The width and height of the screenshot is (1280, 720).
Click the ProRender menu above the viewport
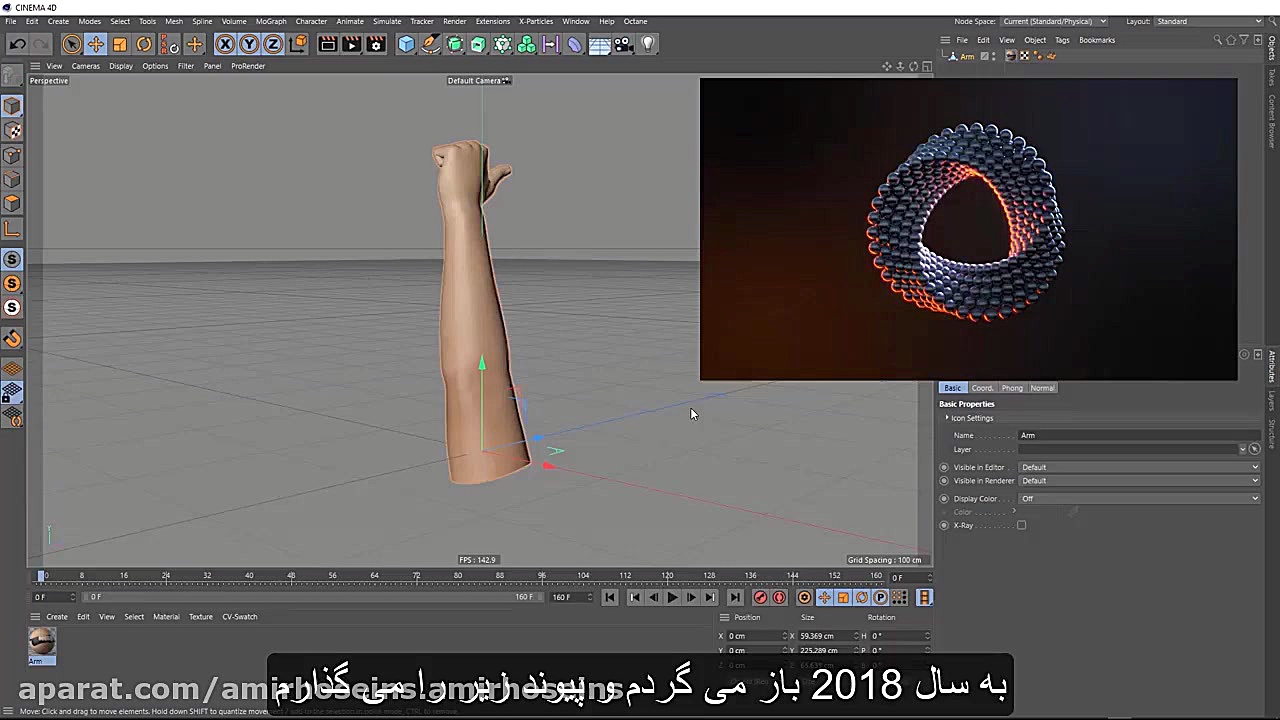248,66
